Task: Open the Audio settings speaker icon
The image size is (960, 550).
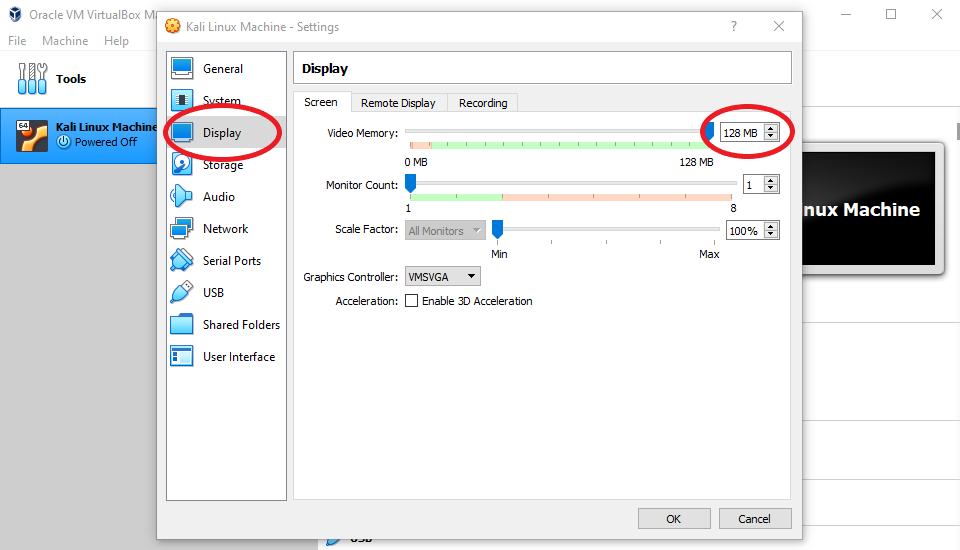Action: [181, 196]
